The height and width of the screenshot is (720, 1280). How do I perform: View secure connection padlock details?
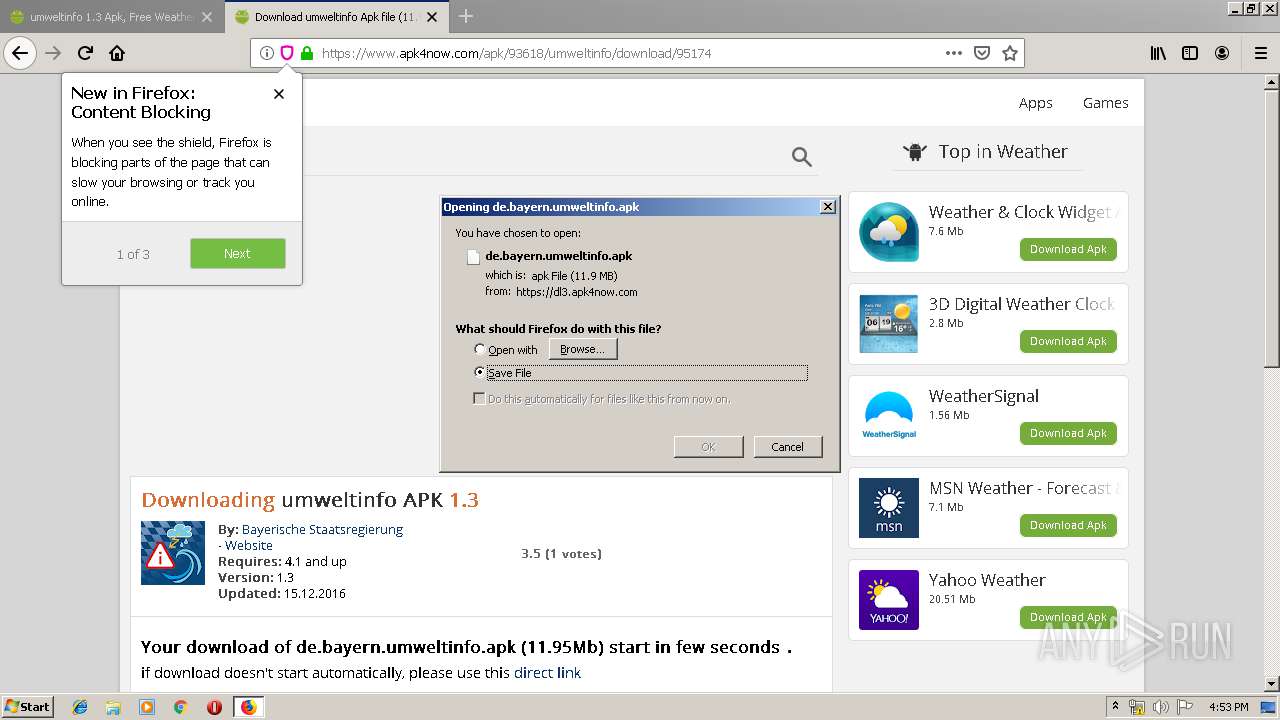(307, 53)
